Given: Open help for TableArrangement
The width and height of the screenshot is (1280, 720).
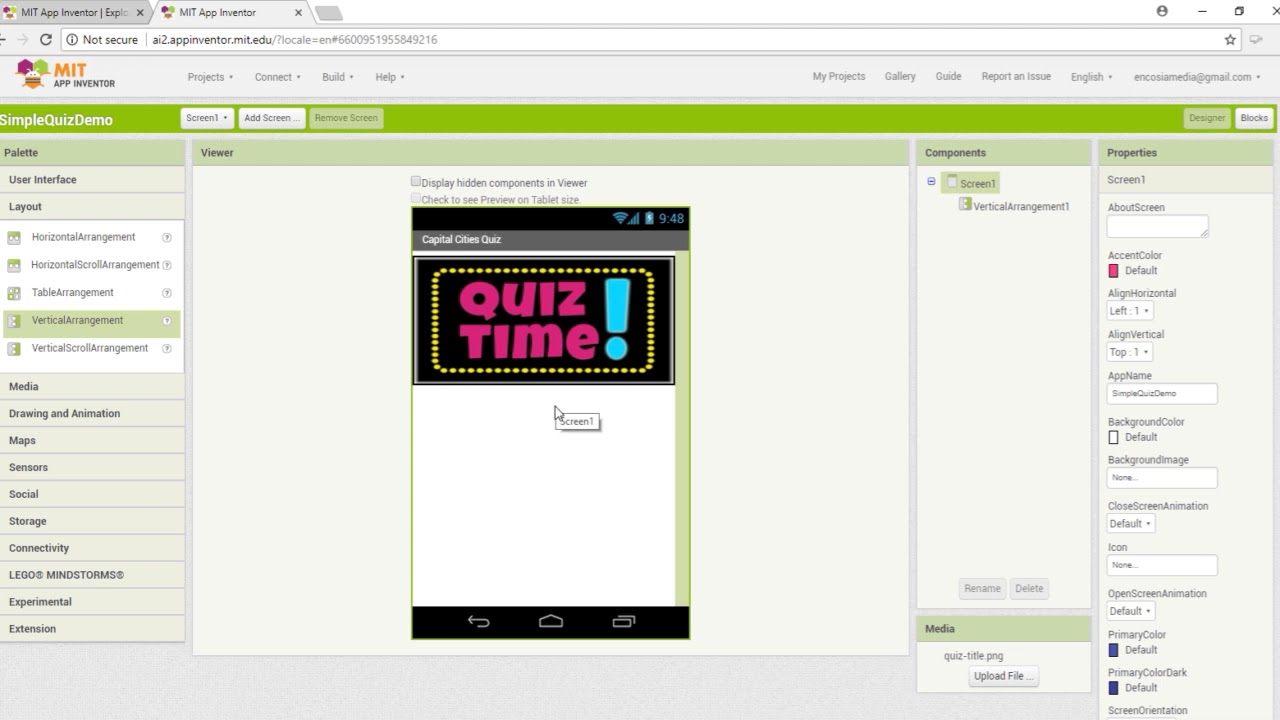Looking at the screenshot, I should click(167, 293).
